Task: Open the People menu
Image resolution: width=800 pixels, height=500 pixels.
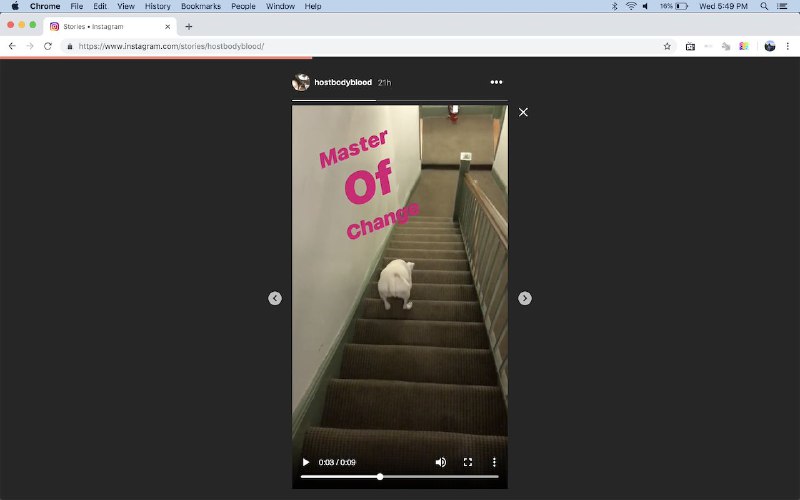Action: [243, 6]
